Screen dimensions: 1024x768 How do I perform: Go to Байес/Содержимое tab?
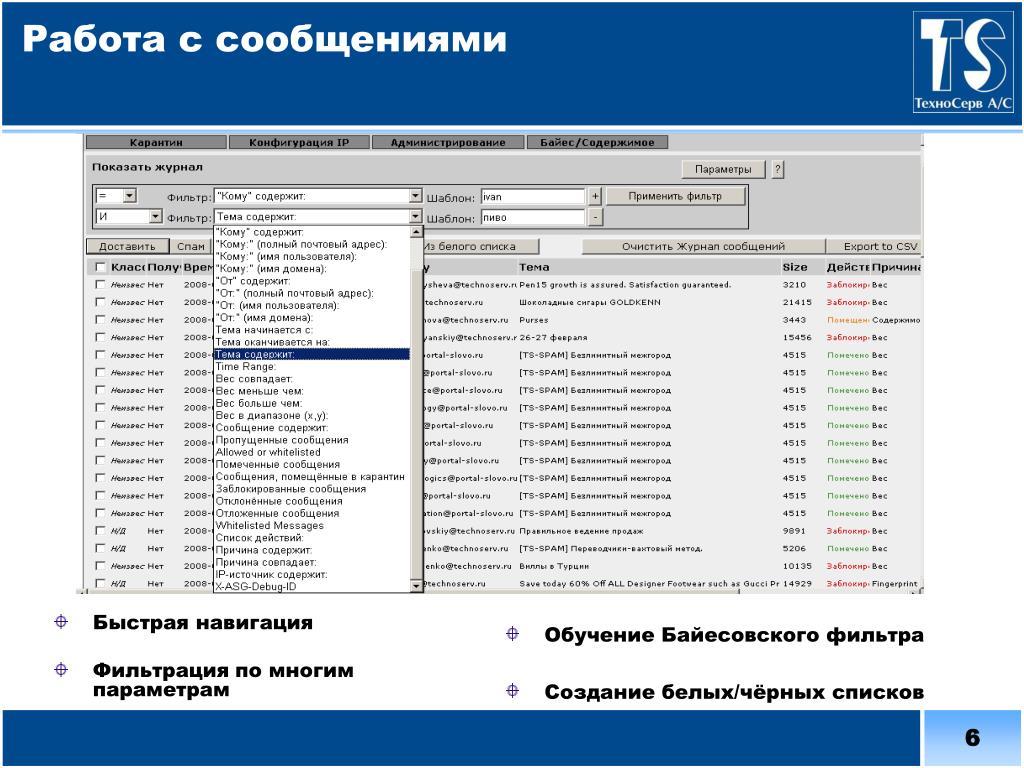[597, 142]
